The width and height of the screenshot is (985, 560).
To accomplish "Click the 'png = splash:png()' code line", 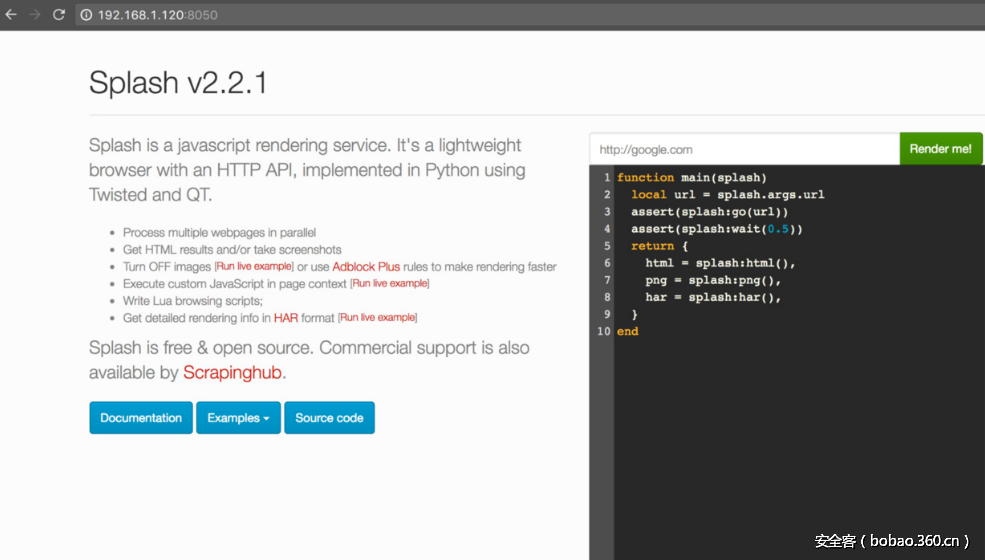I will click(712, 280).
